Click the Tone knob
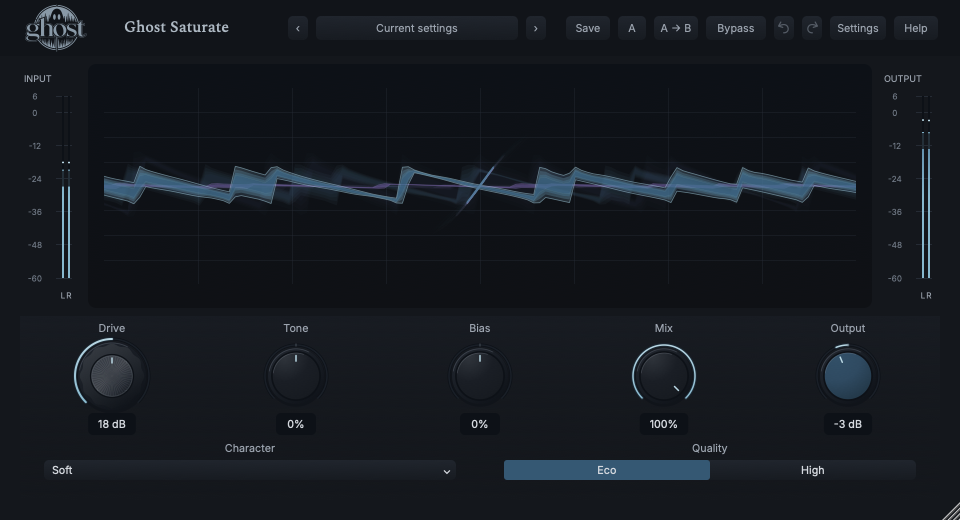 click(x=296, y=375)
